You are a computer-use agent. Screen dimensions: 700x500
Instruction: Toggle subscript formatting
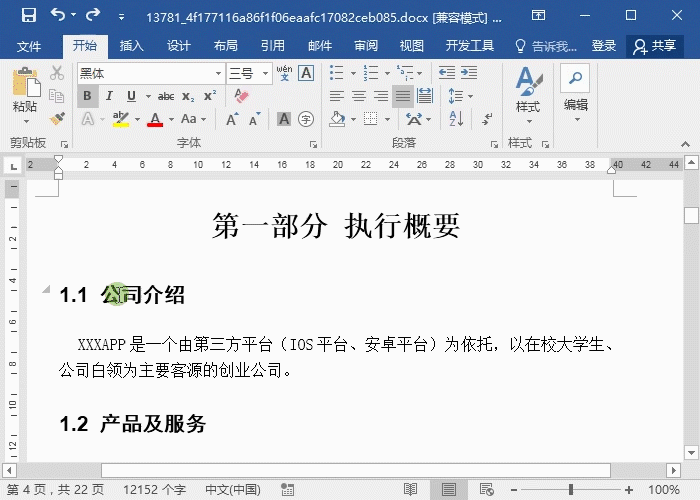(188, 96)
